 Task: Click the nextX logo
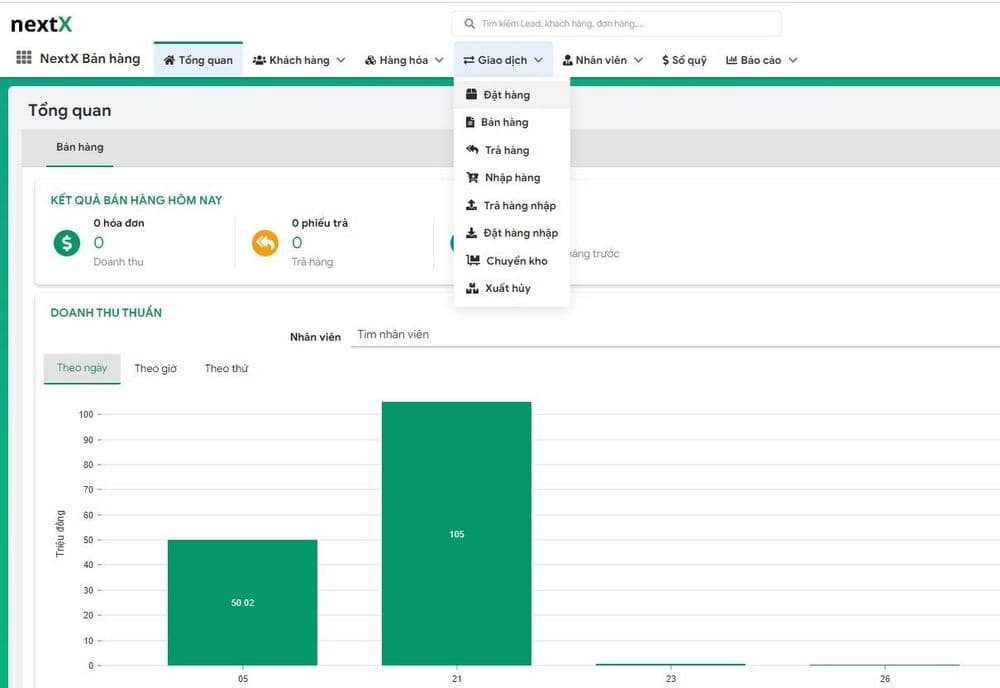41,24
